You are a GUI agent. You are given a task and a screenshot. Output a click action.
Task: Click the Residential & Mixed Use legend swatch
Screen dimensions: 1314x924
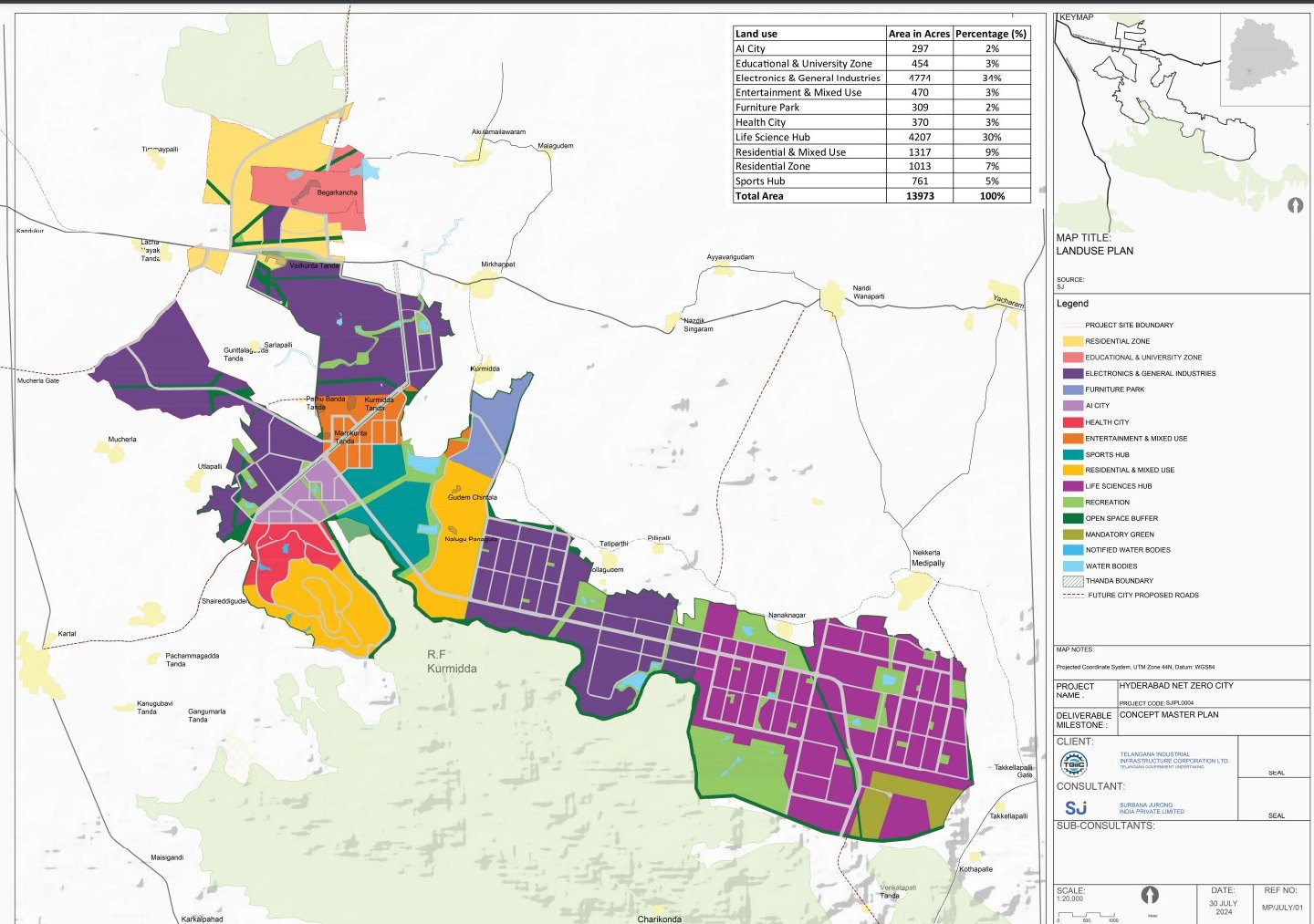tap(1072, 470)
